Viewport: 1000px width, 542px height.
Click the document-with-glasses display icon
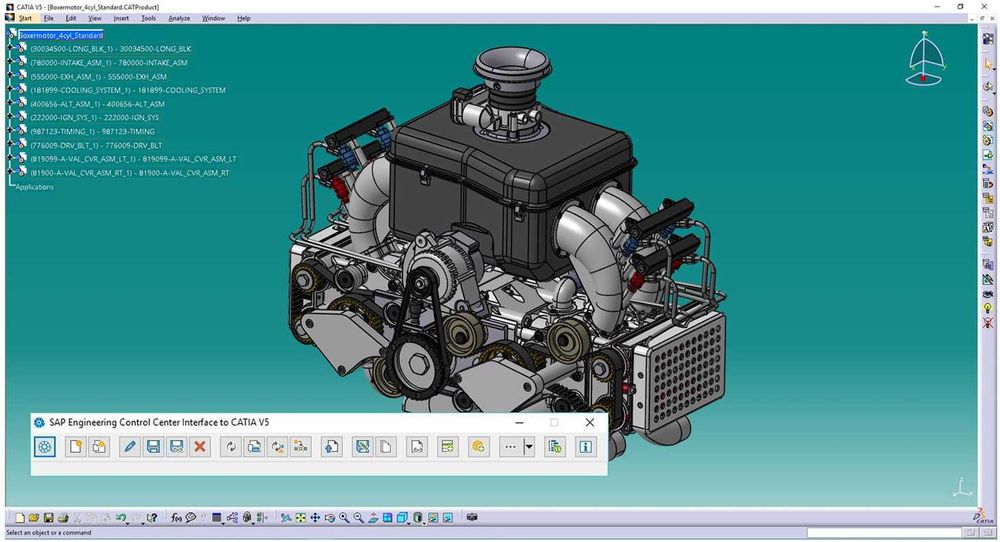(417, 447)
